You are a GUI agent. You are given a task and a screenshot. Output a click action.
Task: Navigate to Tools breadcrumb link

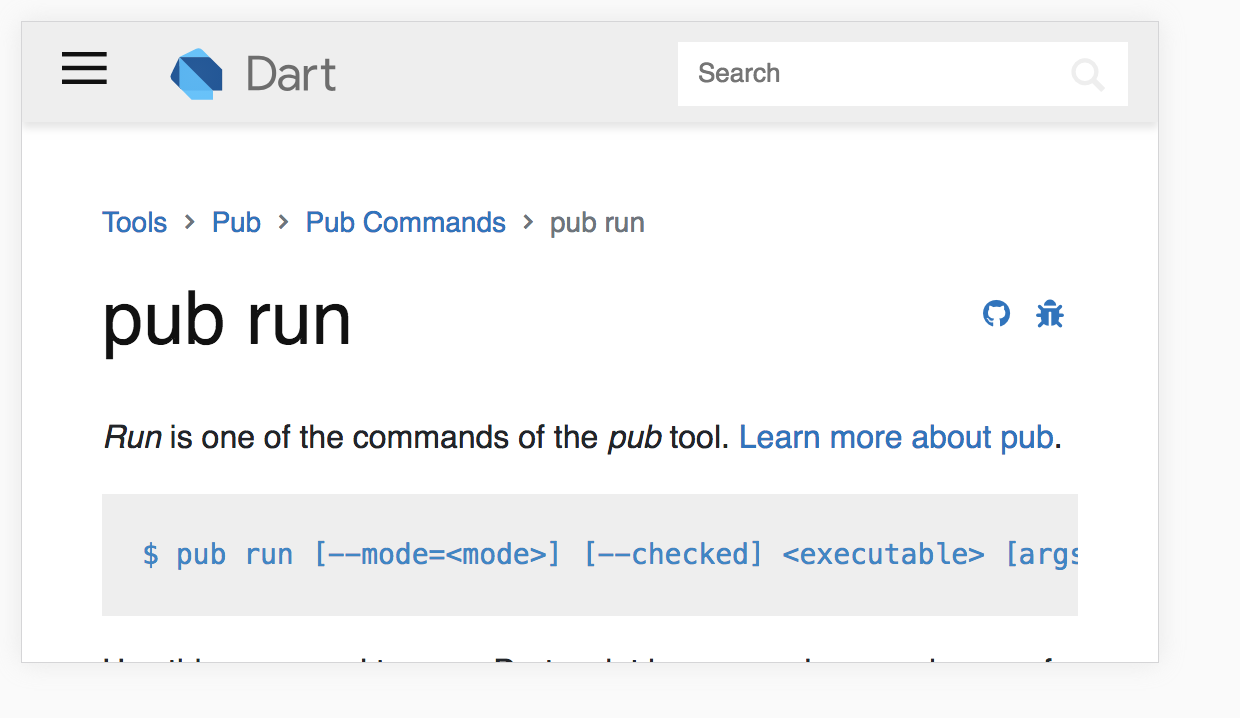[135, 222]
